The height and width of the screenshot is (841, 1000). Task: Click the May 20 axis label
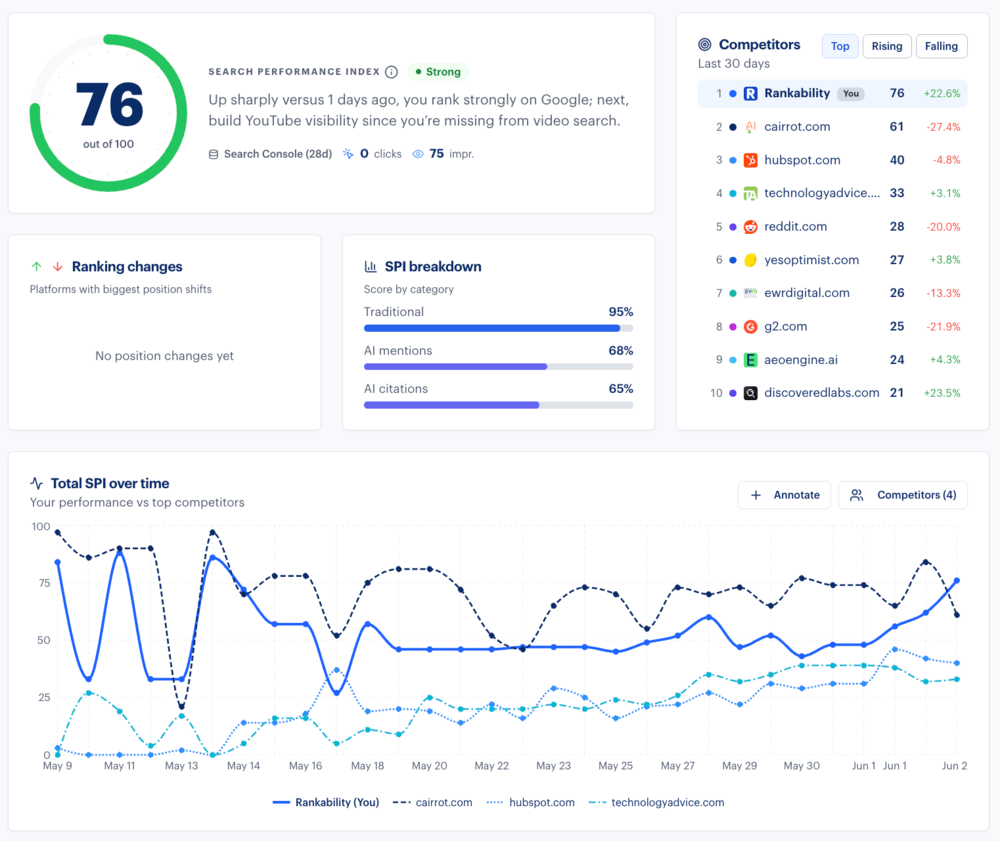pyautogui.click(x=429, y=766)
